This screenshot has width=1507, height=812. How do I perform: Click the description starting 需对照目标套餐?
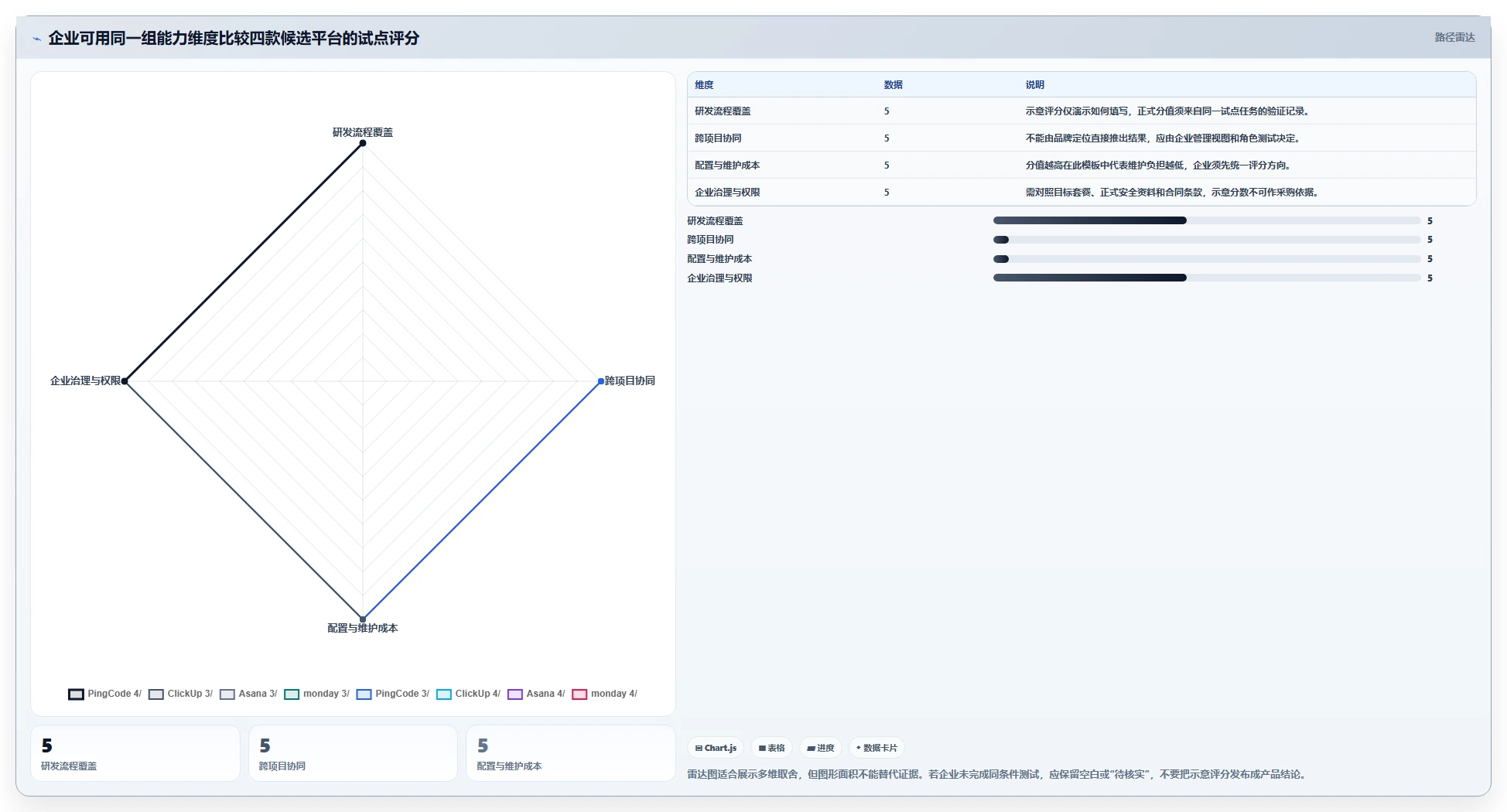click(x=1174, y=193)
